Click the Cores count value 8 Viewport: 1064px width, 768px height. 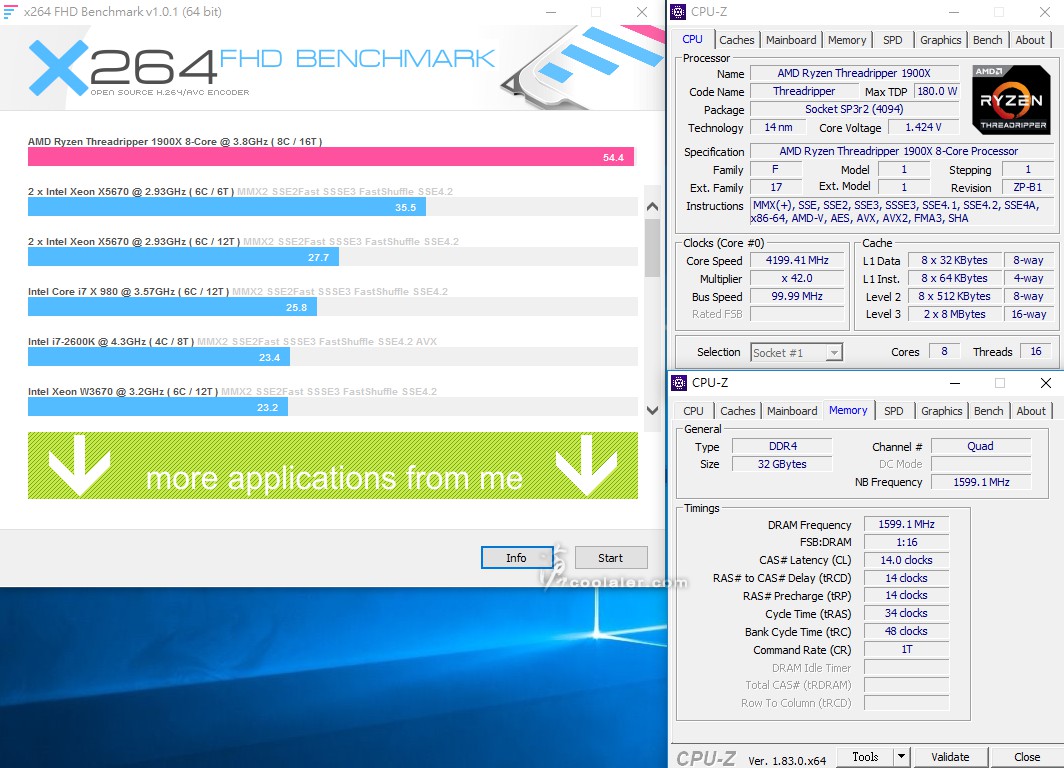[944, 351]
